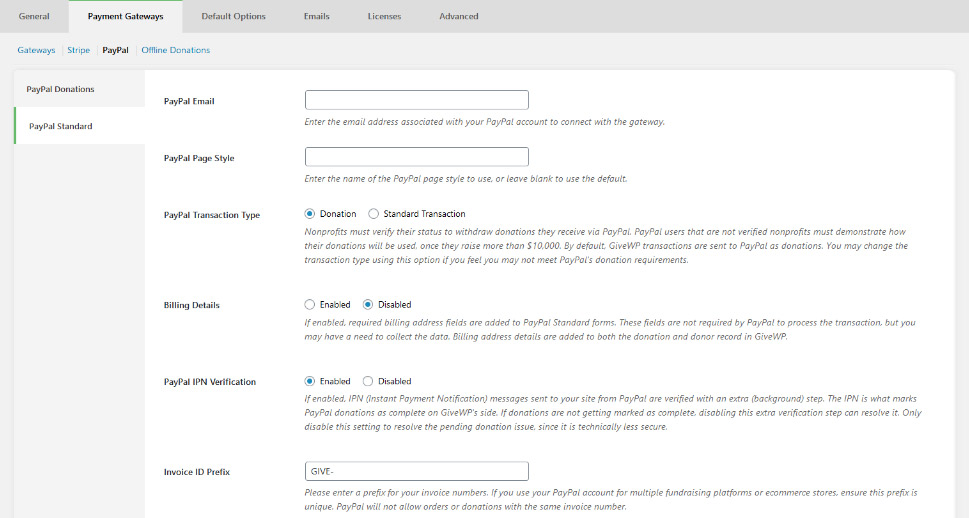Open the Advanced tab
This screenshot has height=518, width=969.
pos(459,16)
